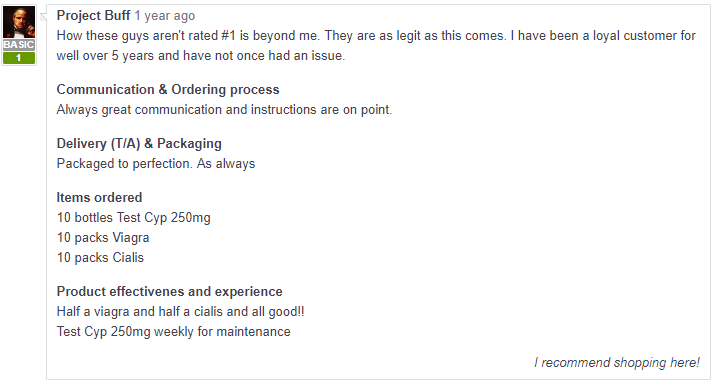This screenshot has height=386, width=717.
Task: Click the comment bubble pointer arrow
Action: click(43, 17)
